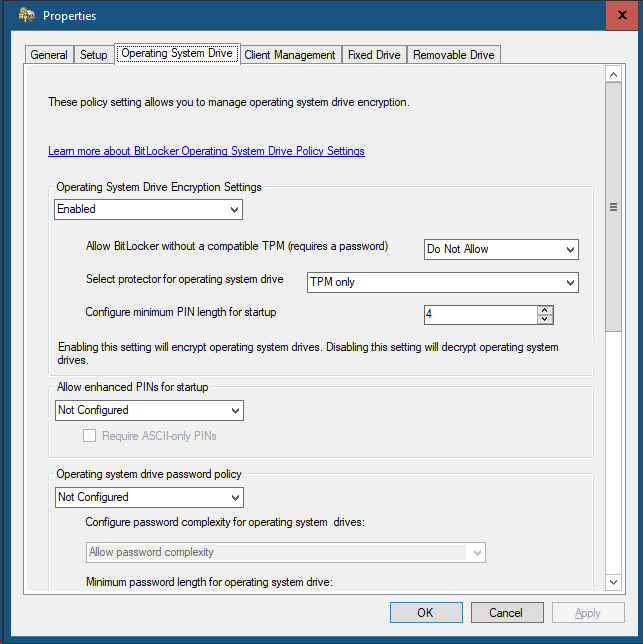Viewport: 643px width, 644px height.
Task: Open the Allow password complexity dropdown
Action: (286, 552)
